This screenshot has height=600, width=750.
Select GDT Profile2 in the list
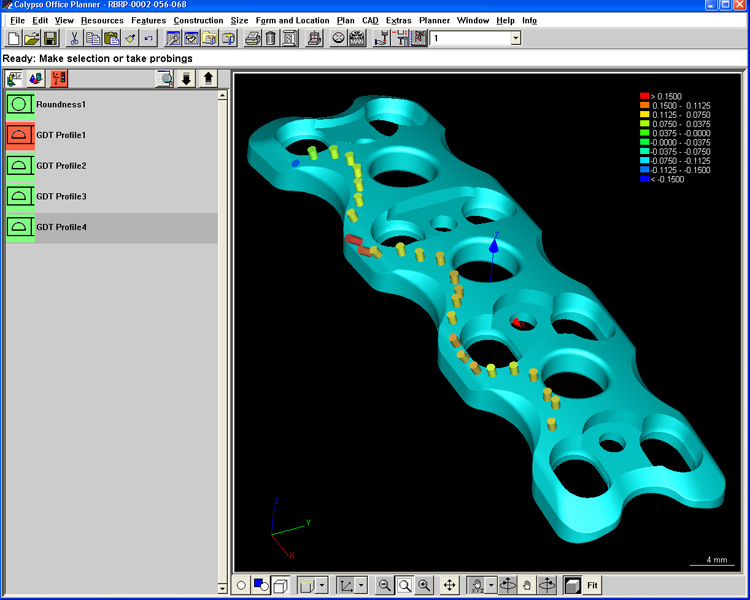(112, 166)
